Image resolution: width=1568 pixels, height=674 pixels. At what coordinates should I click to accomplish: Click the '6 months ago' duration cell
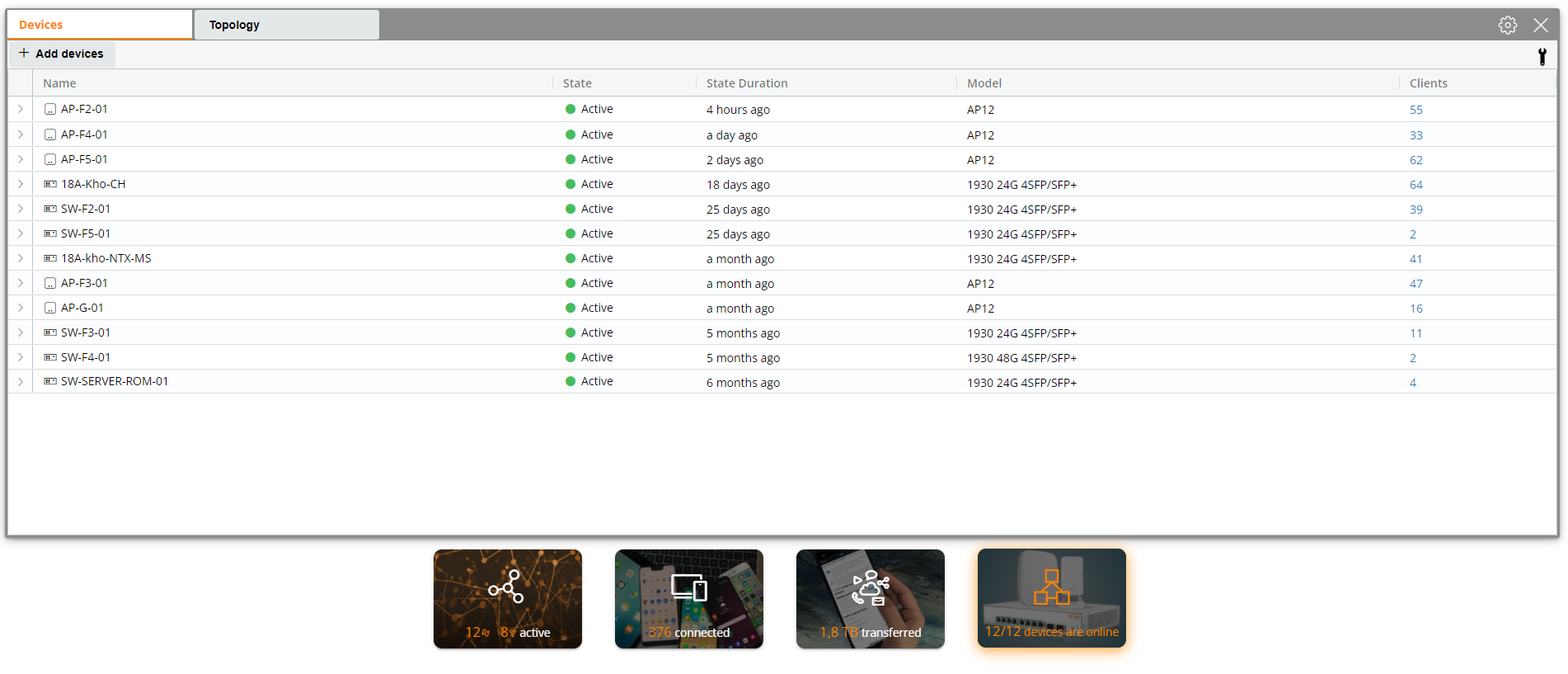(x=743, y=383)
